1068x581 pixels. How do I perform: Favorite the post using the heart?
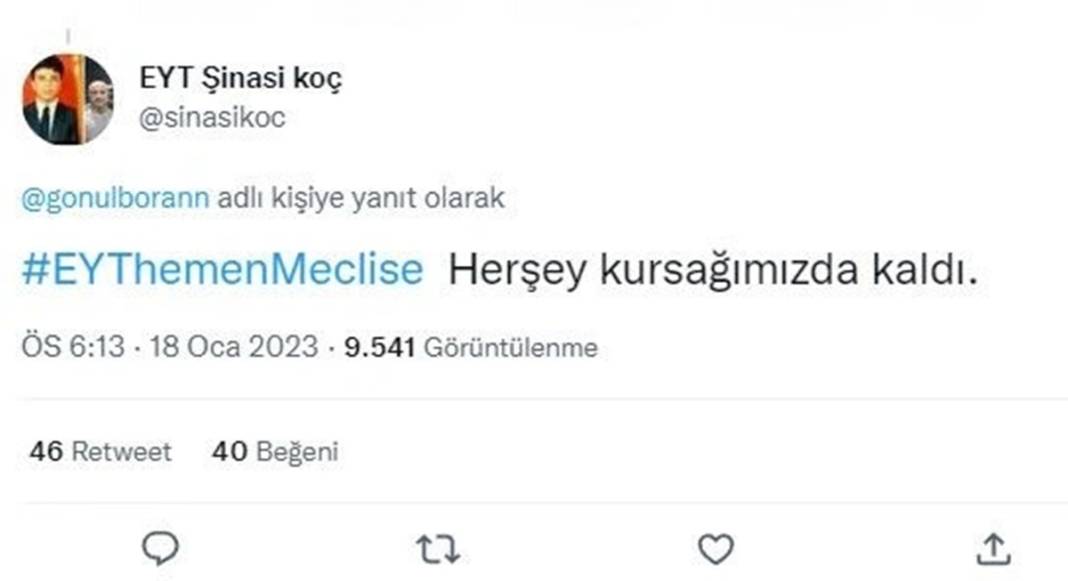pos(714,547)
